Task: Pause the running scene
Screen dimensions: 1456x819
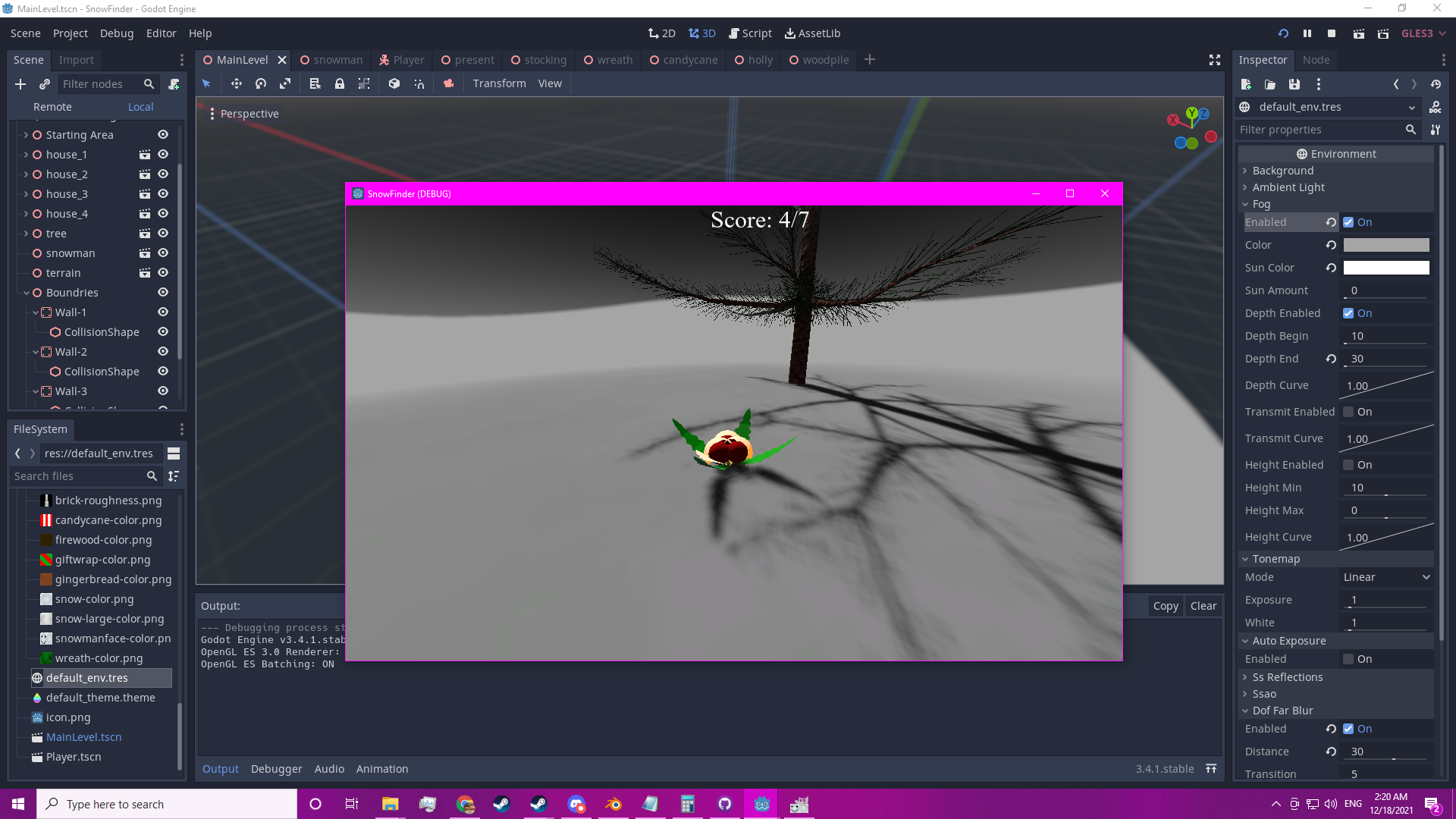Action: [x=1307, y=33]
